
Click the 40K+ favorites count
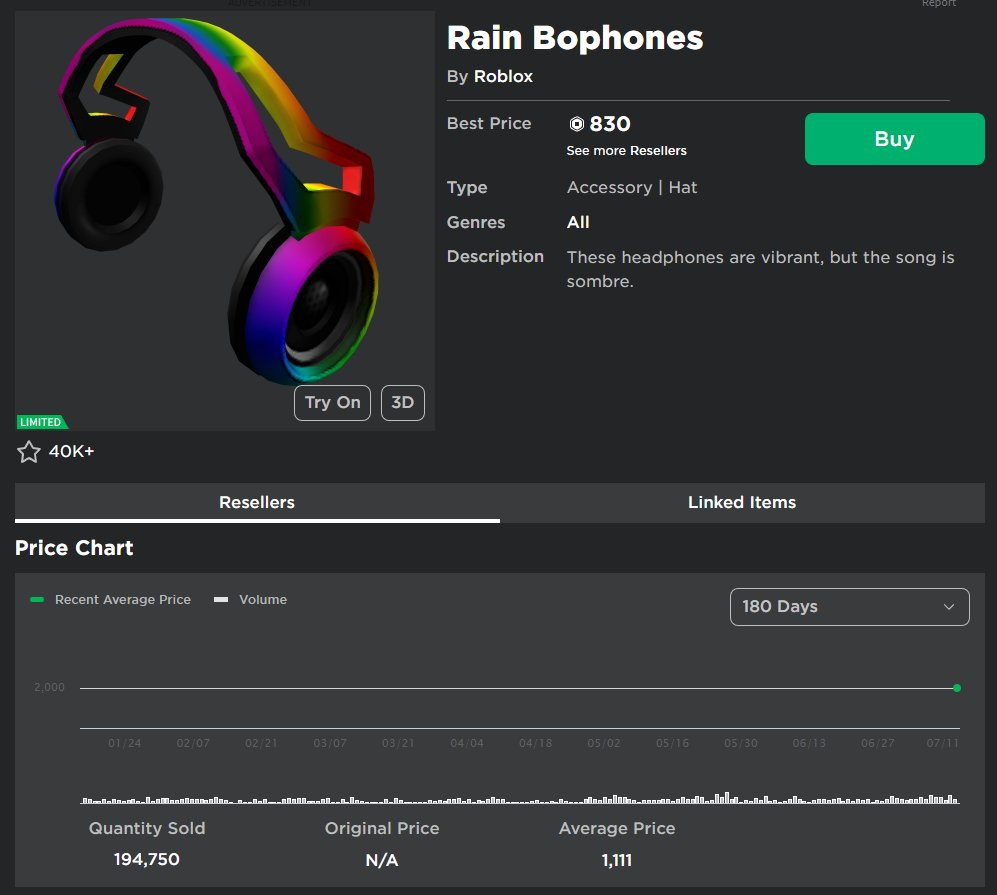[x=71, y=451]
